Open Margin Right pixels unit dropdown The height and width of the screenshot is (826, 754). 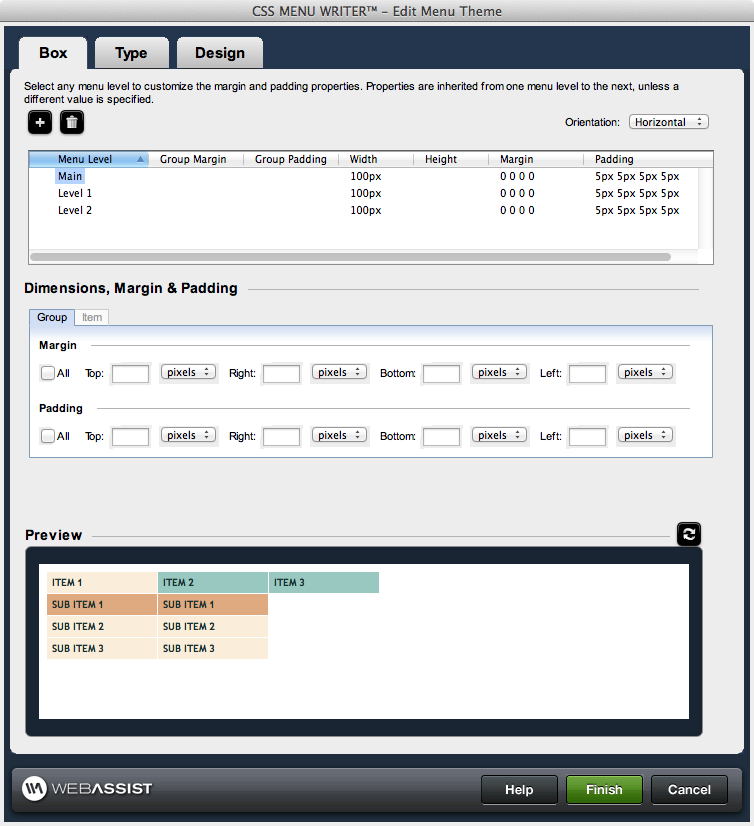click(x=339, y=372)
